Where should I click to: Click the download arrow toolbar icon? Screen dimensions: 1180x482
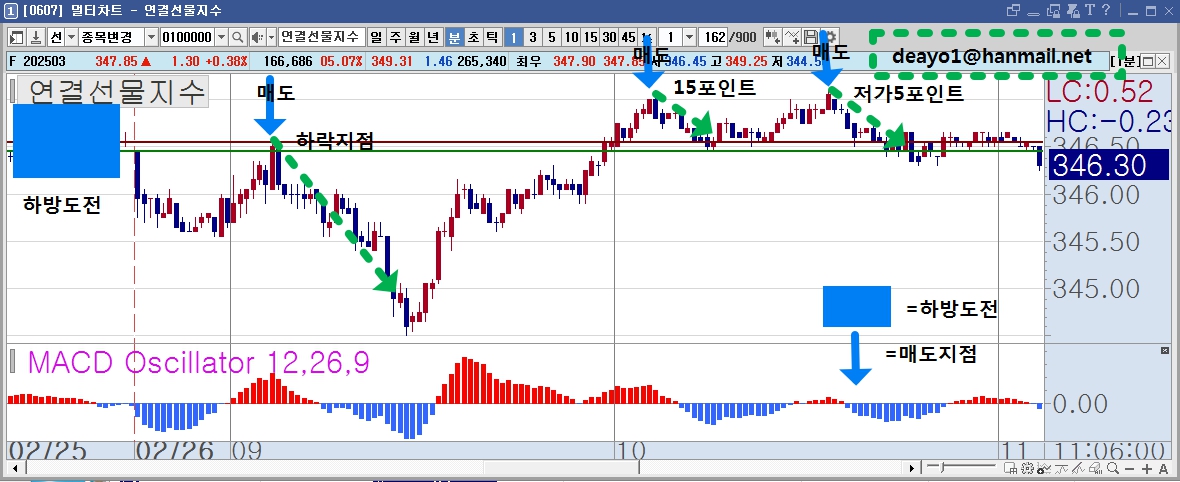[35, 37]
